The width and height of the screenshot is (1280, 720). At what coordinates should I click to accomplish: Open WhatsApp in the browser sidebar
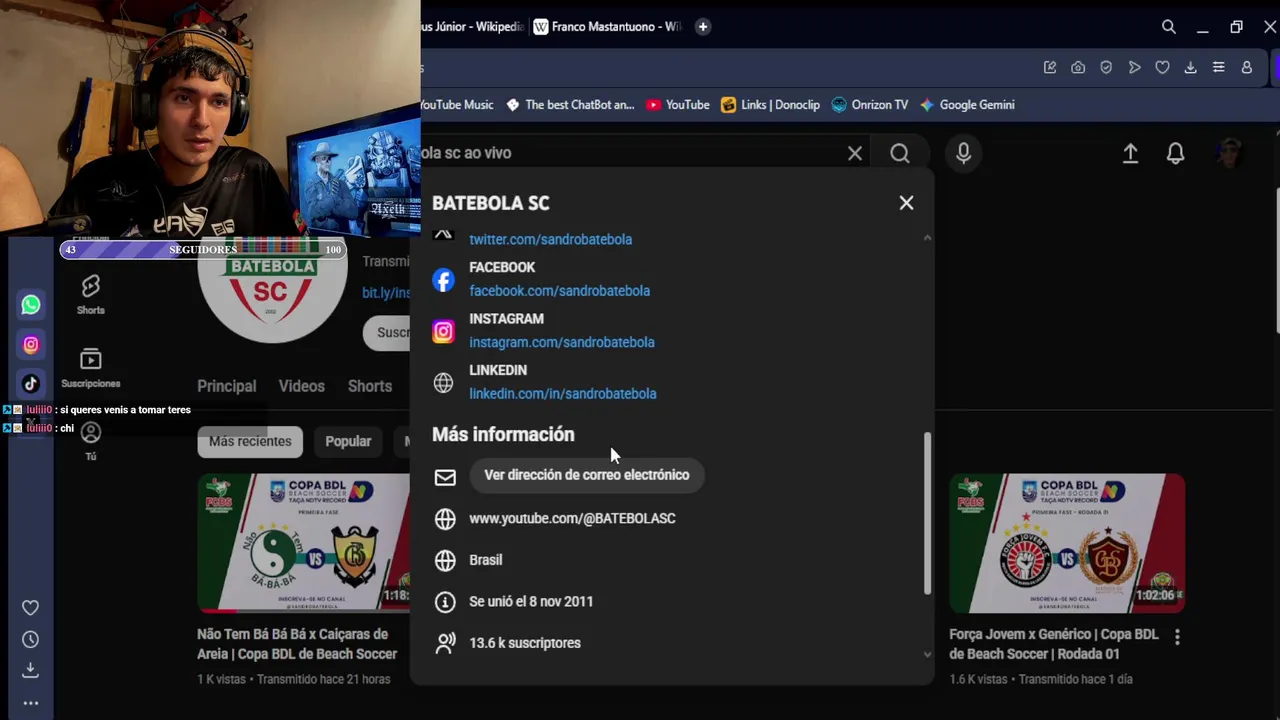(x=31, y=305)
